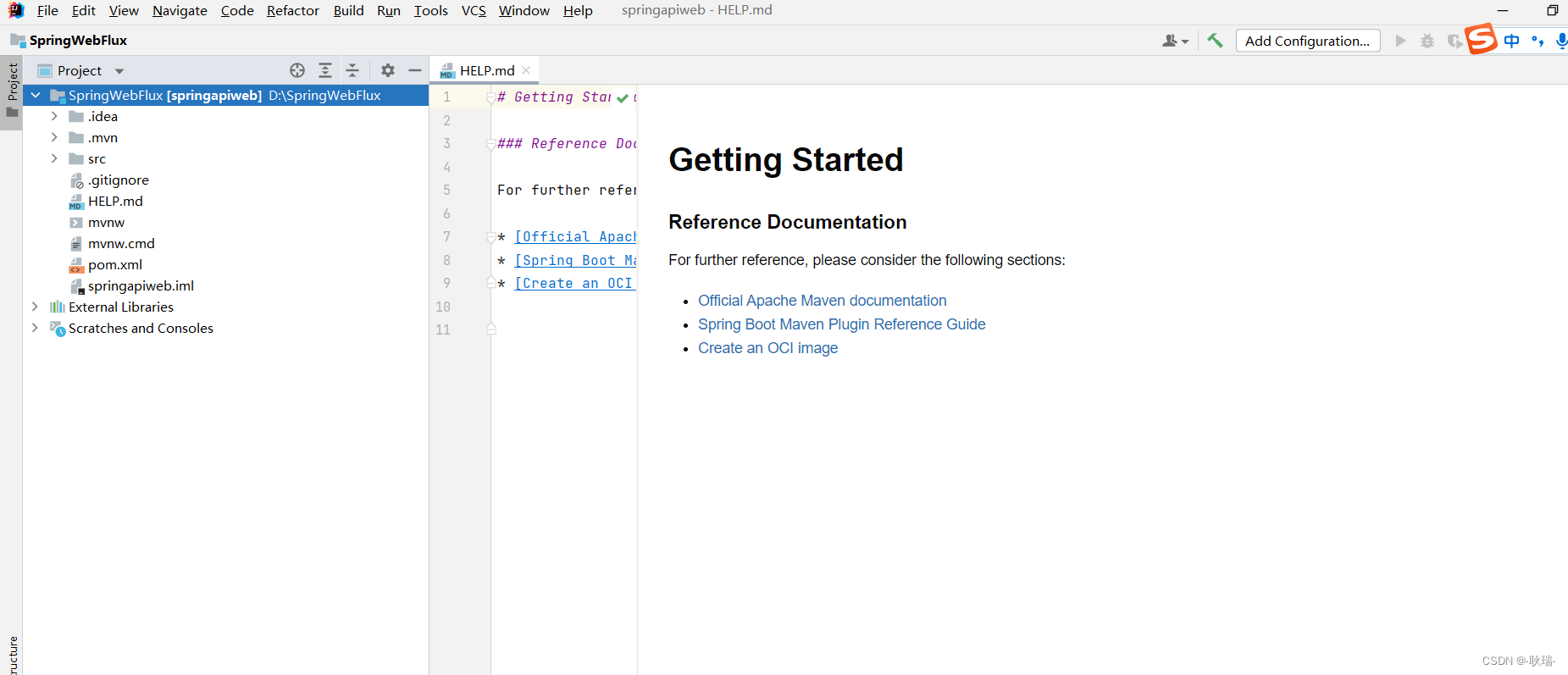Select the HELP.md editor tab
1568x675 pixels.
(486, 70)
